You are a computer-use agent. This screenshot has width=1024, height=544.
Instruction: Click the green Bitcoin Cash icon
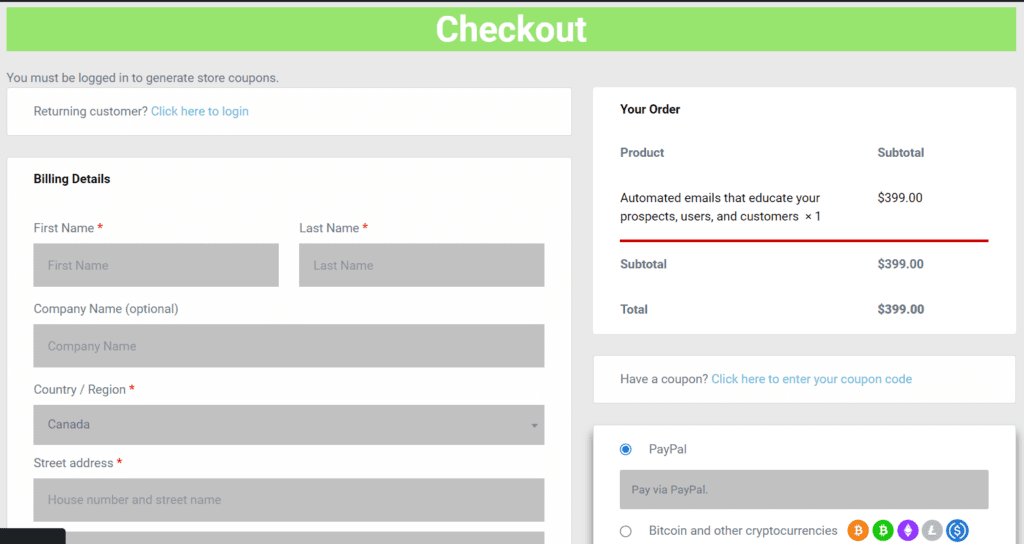click(x=883, y=530)
